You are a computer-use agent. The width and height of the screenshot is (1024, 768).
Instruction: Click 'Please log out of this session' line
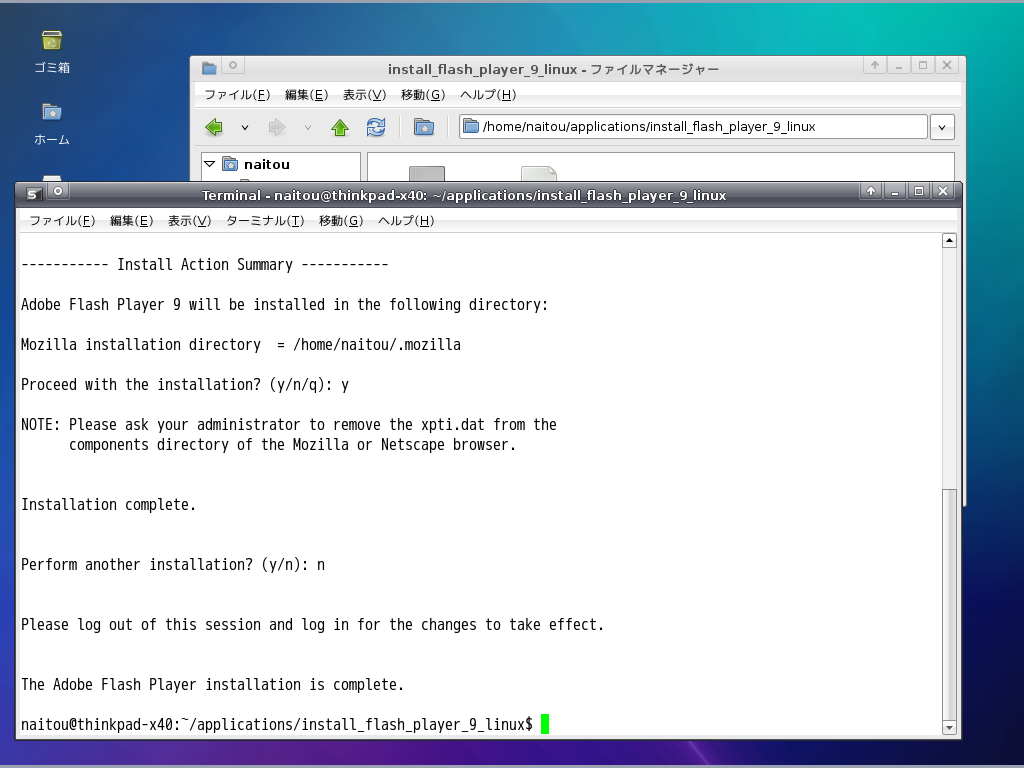pos(313,625)
